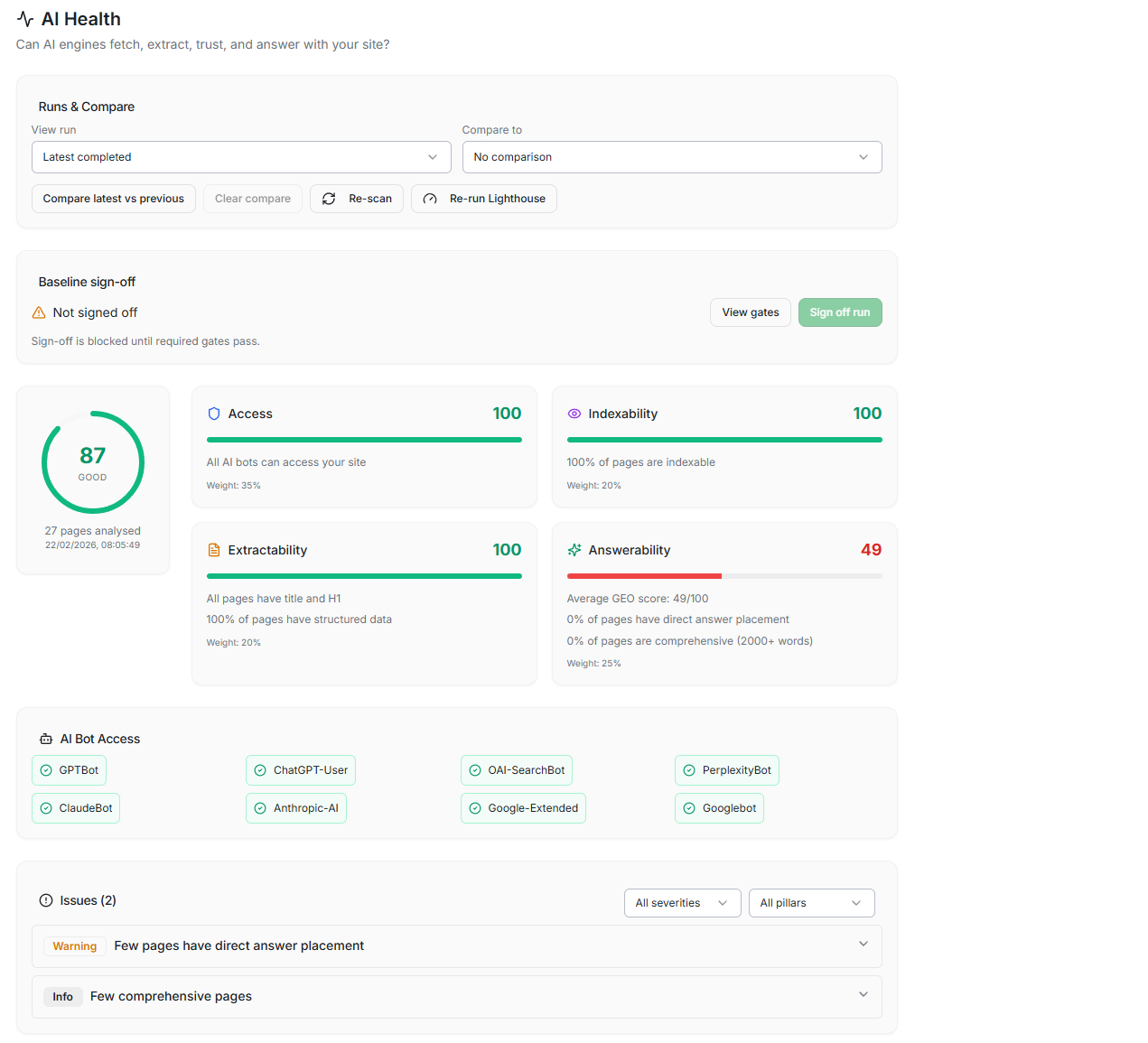Click the Access shield icon
This screenshot has height=1043, width=1148.
213,413
